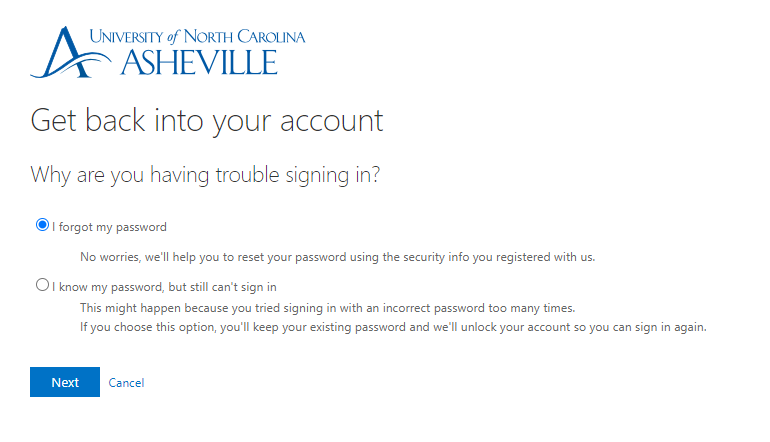
Task: Click the word 'Carolina' in the logo
Action: [268, 37]
